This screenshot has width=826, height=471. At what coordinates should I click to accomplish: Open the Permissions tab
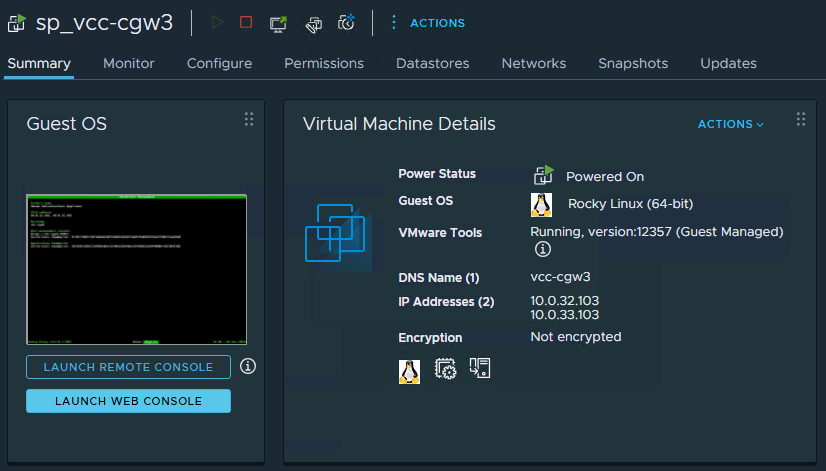tap(324, 63)
